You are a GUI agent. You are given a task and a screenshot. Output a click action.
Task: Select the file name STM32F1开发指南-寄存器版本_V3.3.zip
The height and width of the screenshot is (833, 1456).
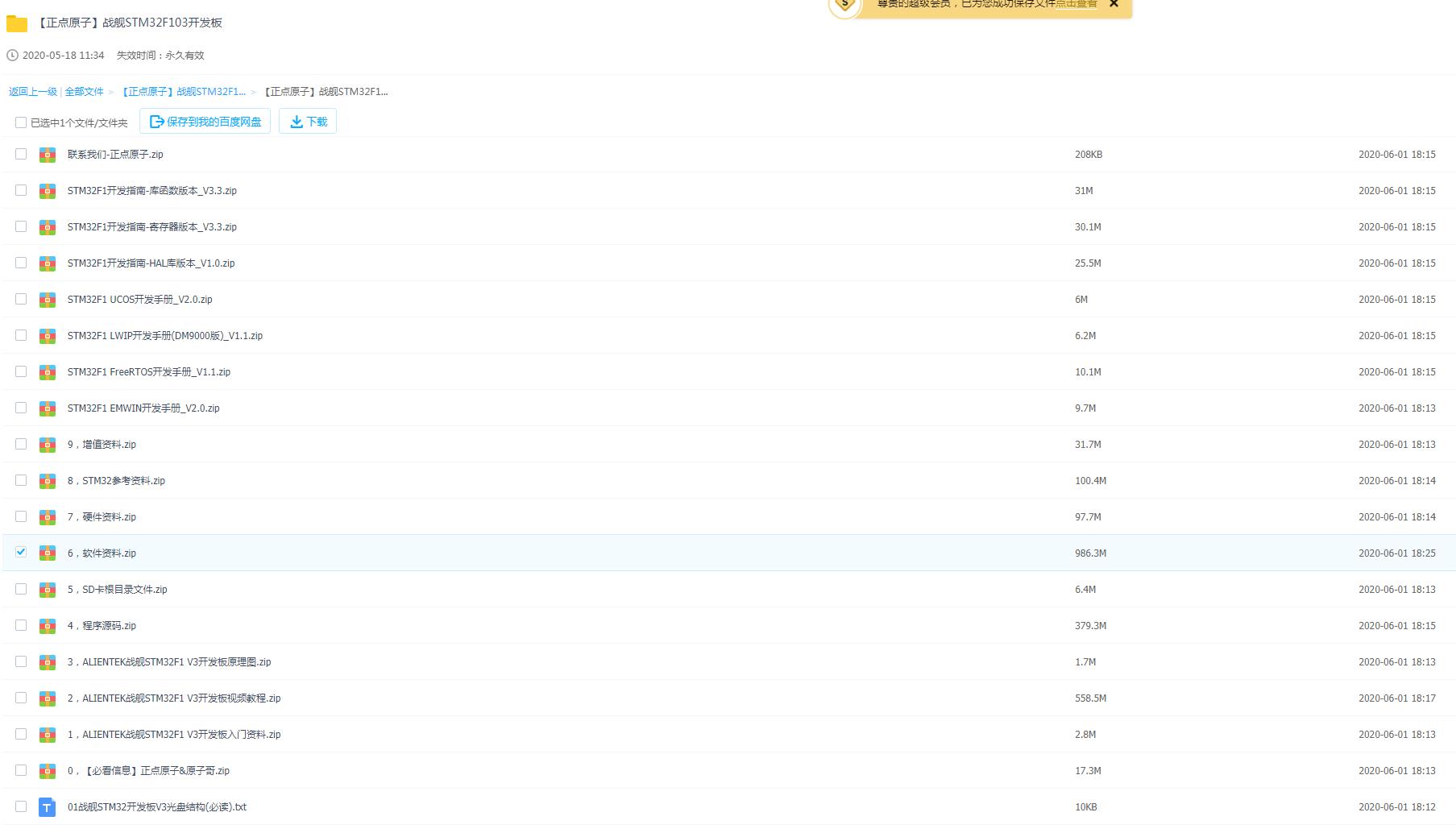coord(152,227)
